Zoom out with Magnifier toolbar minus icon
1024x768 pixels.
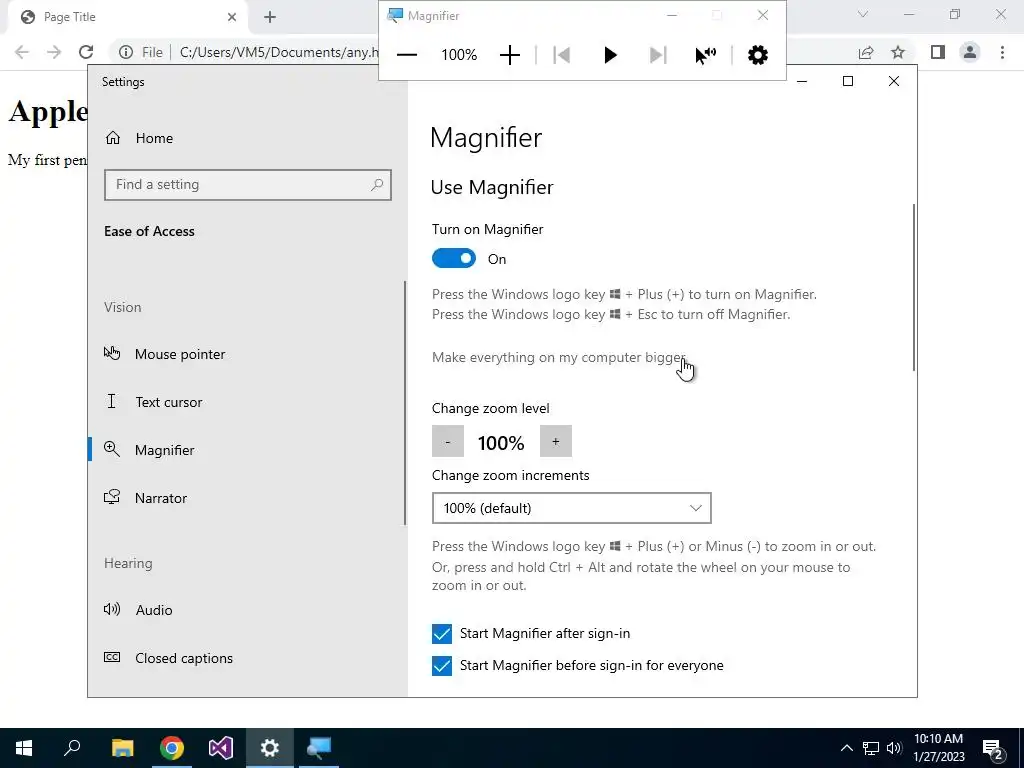(x=406, y=55)
